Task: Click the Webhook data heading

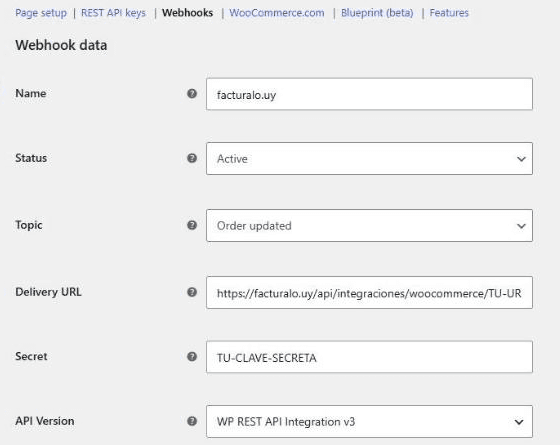Action: (x=61, y=45)
